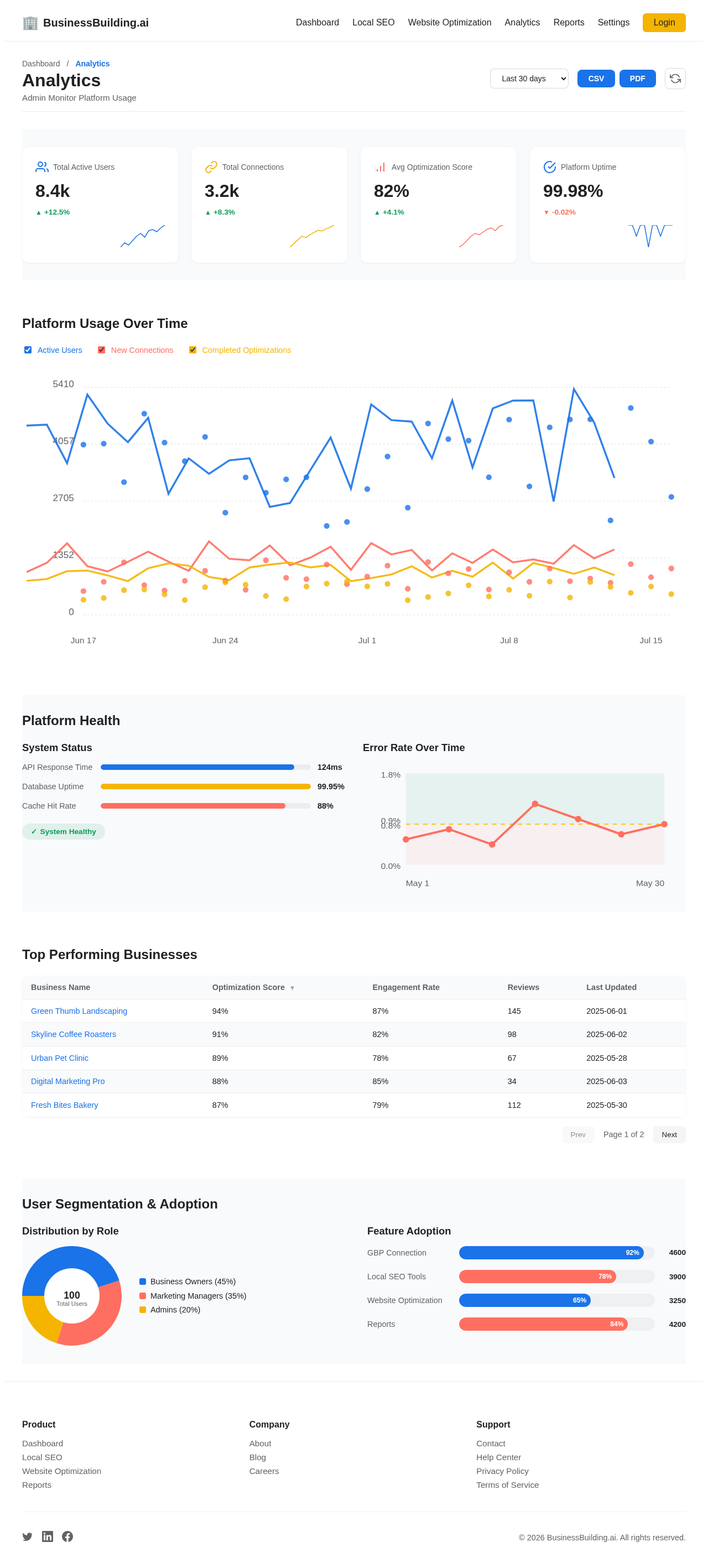
Task: Click the Website Optimization adoption bar
Action: click(x=556, y=1300)
